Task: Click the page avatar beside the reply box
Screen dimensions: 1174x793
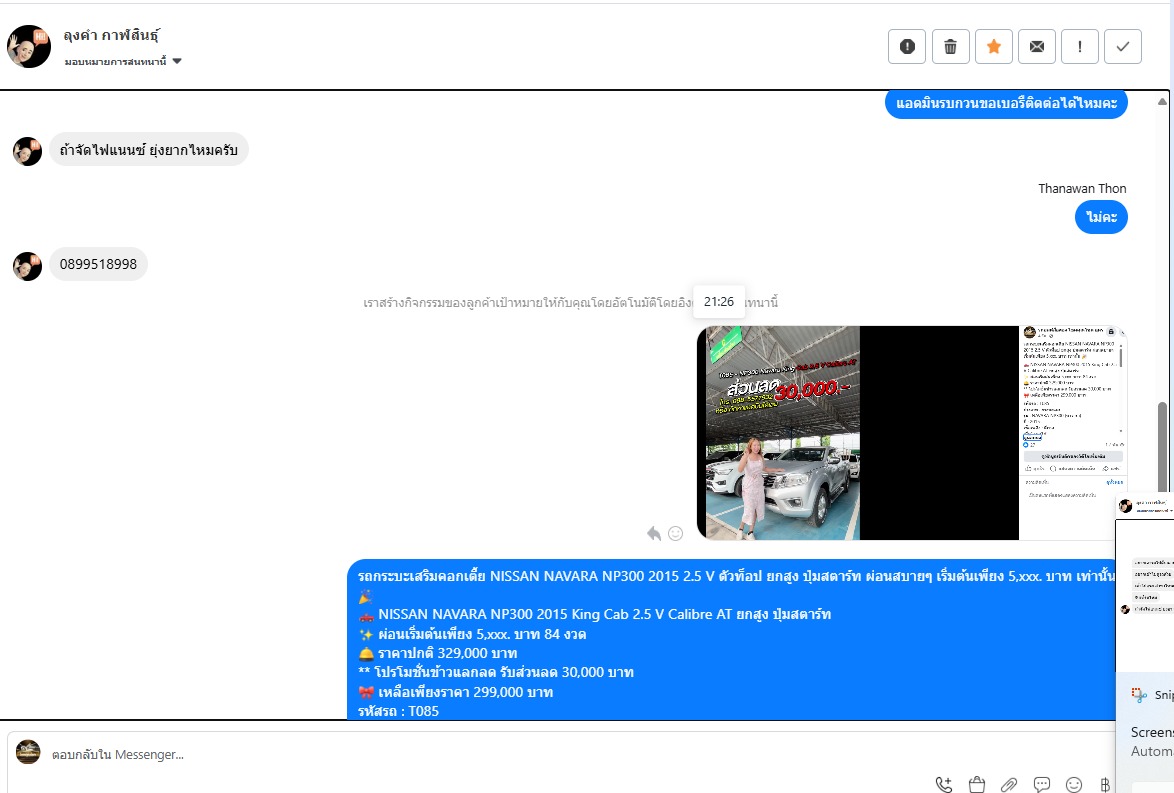Action: pyautogui.click(x=28, y=752)
